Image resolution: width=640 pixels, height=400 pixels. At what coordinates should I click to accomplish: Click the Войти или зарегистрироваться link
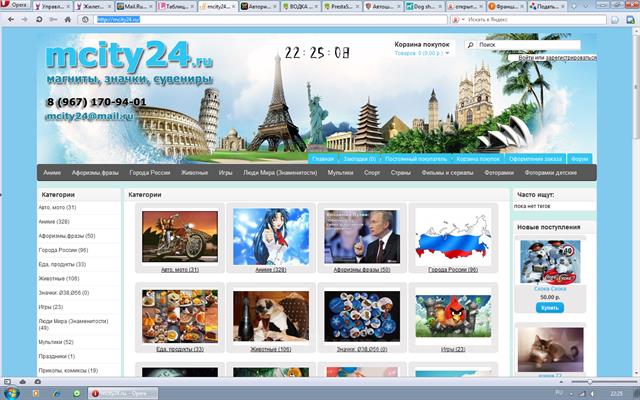[558, 58]
